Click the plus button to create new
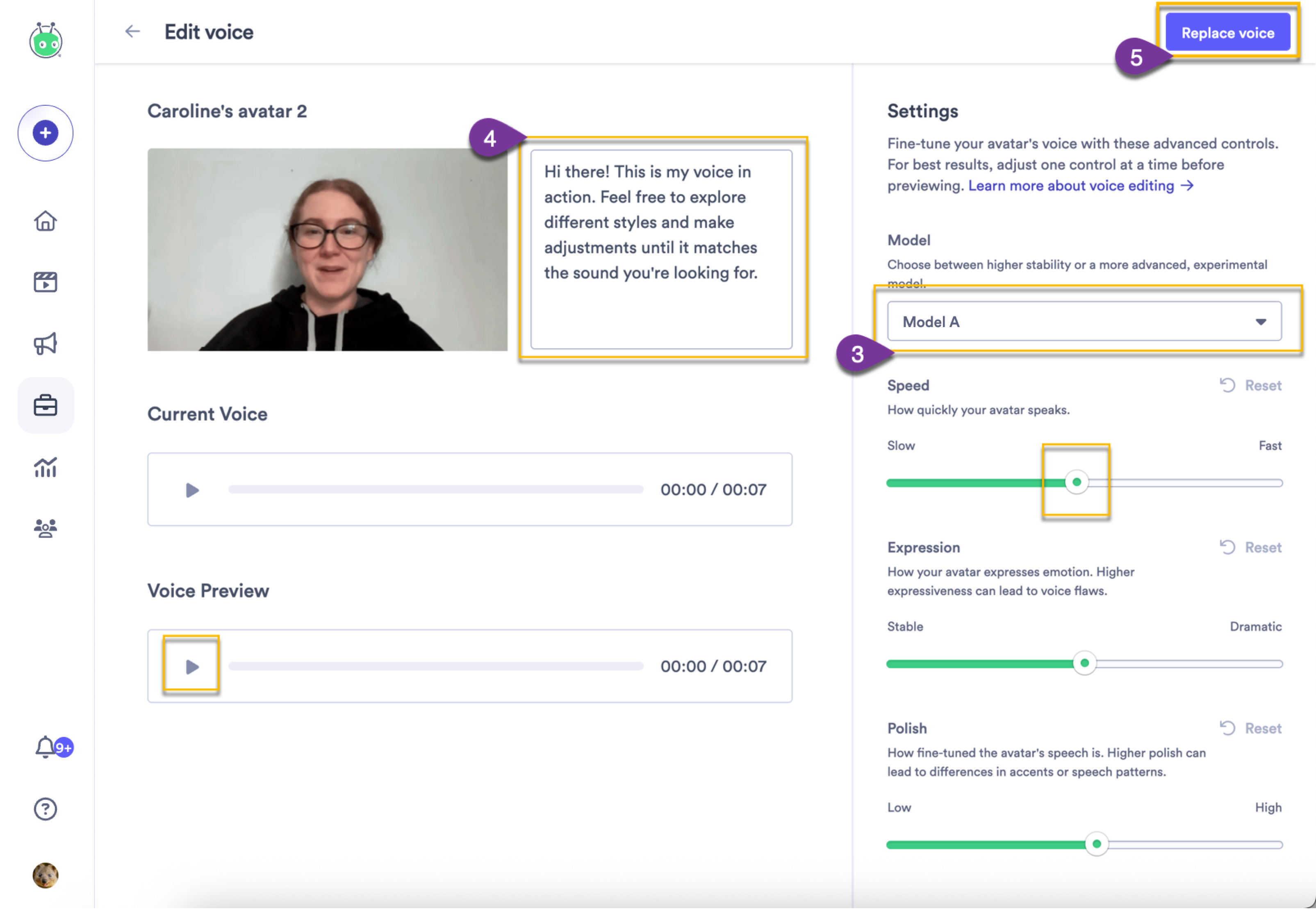1316x909 pixels. [x=46, y=132]
